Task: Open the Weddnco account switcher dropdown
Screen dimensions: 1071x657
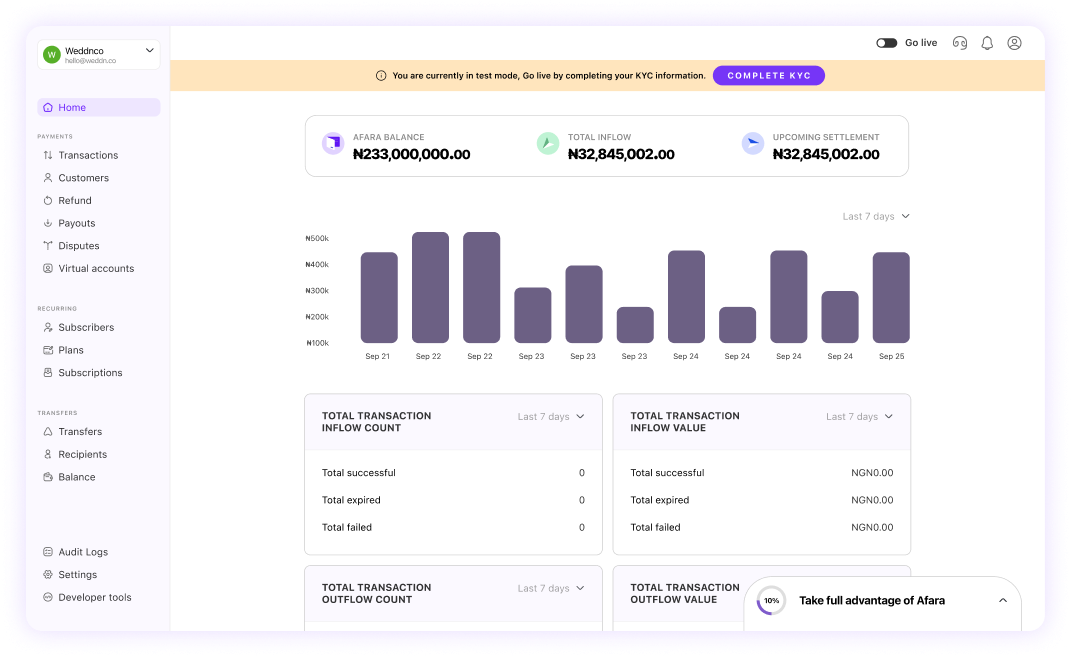Action: pos(149,50)
